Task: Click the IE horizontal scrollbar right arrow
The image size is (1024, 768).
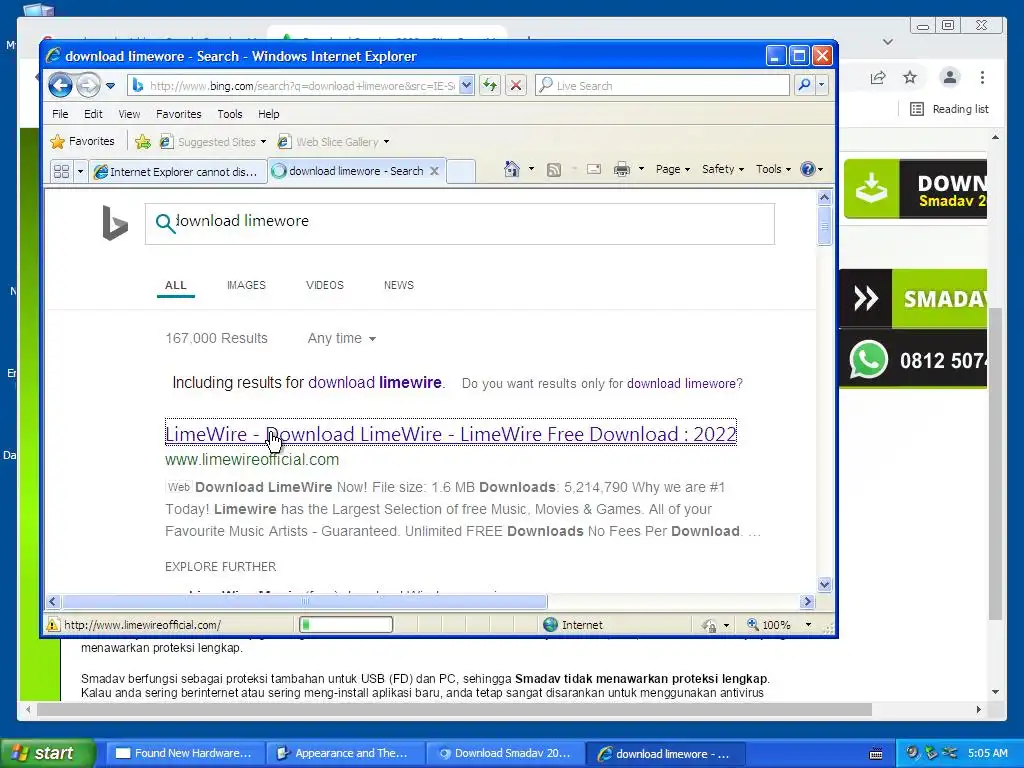Action: (808, 601)
